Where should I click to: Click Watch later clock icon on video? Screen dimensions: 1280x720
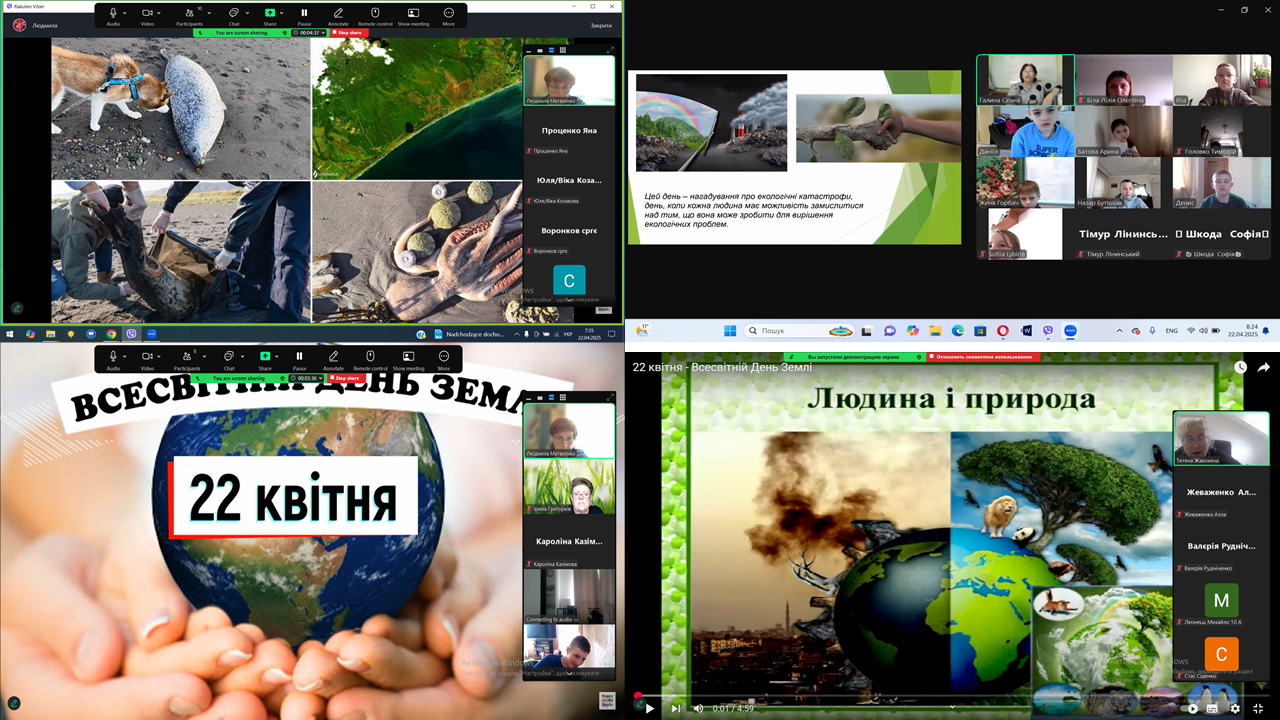1240,367
